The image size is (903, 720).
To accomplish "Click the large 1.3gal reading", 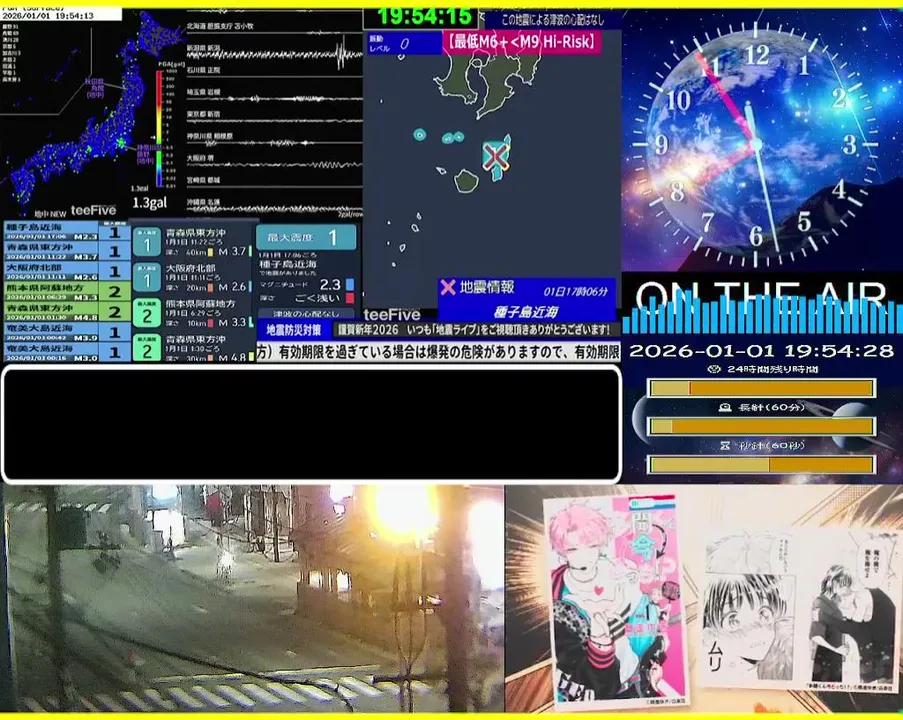I will point(150,203).
